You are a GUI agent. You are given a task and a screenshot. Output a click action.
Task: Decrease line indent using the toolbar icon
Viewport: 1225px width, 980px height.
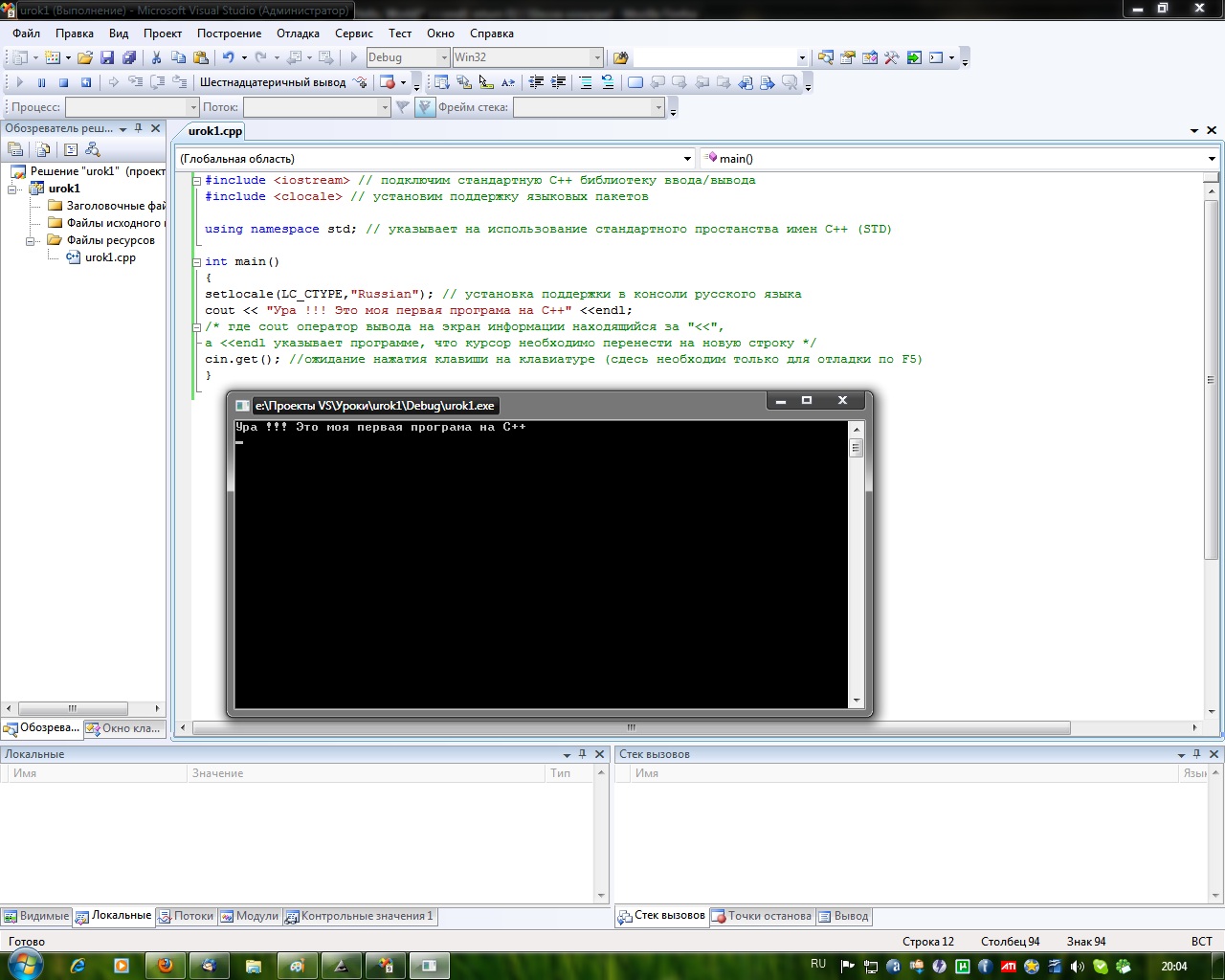click(536, 82)
